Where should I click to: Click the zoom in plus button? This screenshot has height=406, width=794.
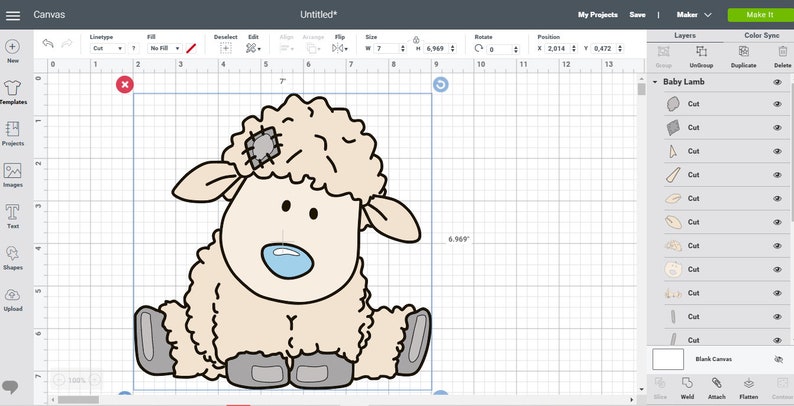(x=95, y=380)
